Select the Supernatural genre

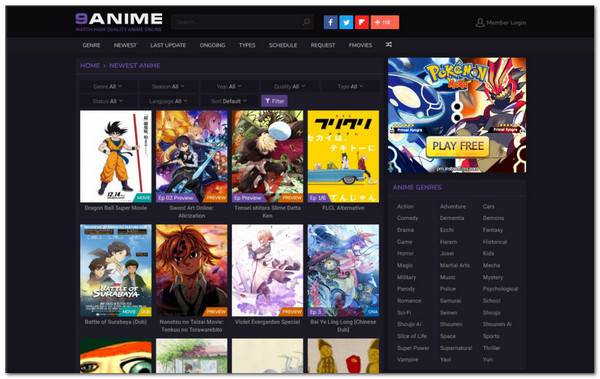coord(456,348)
